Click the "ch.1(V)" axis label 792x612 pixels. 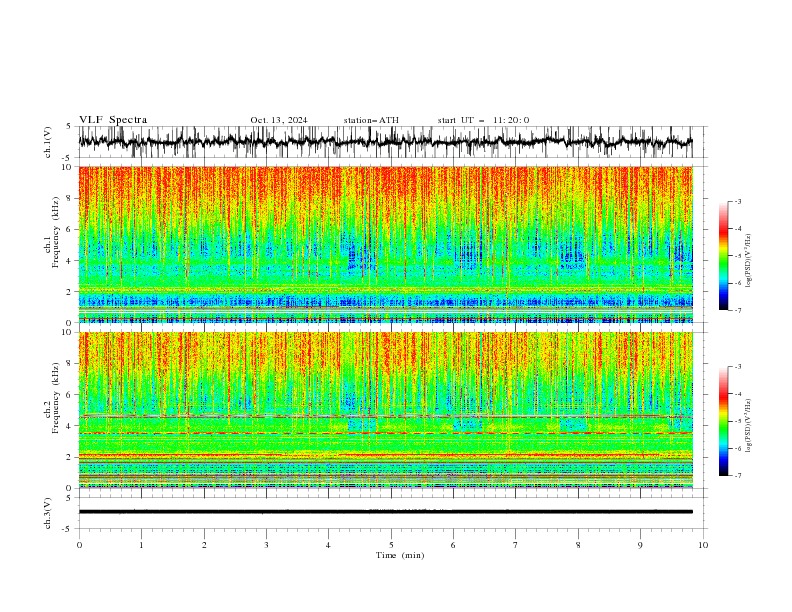pos(48,142)
